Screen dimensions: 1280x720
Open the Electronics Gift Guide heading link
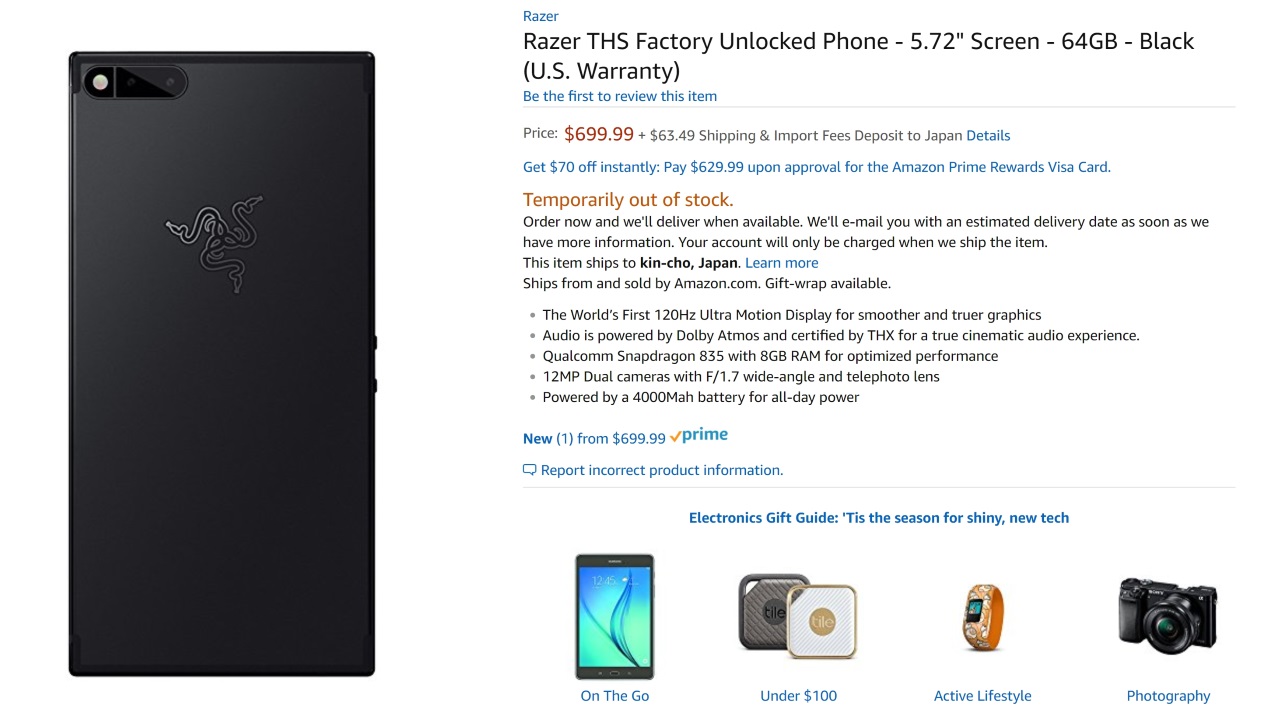878,518
